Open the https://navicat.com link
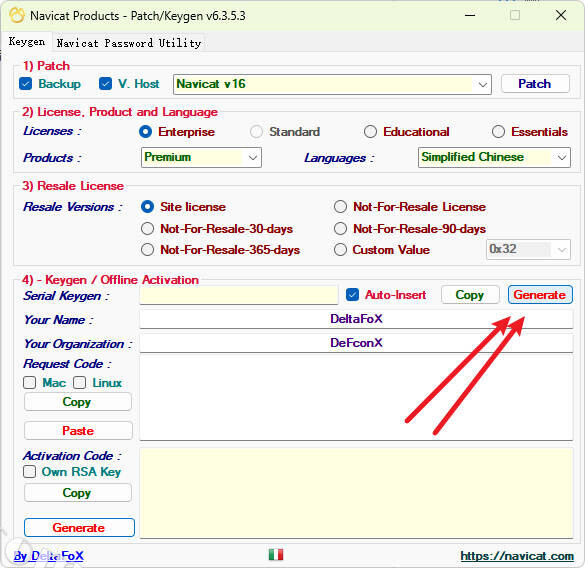Viewport: 585px width, 568px height. pyautogui.click(x=517, y=556)
